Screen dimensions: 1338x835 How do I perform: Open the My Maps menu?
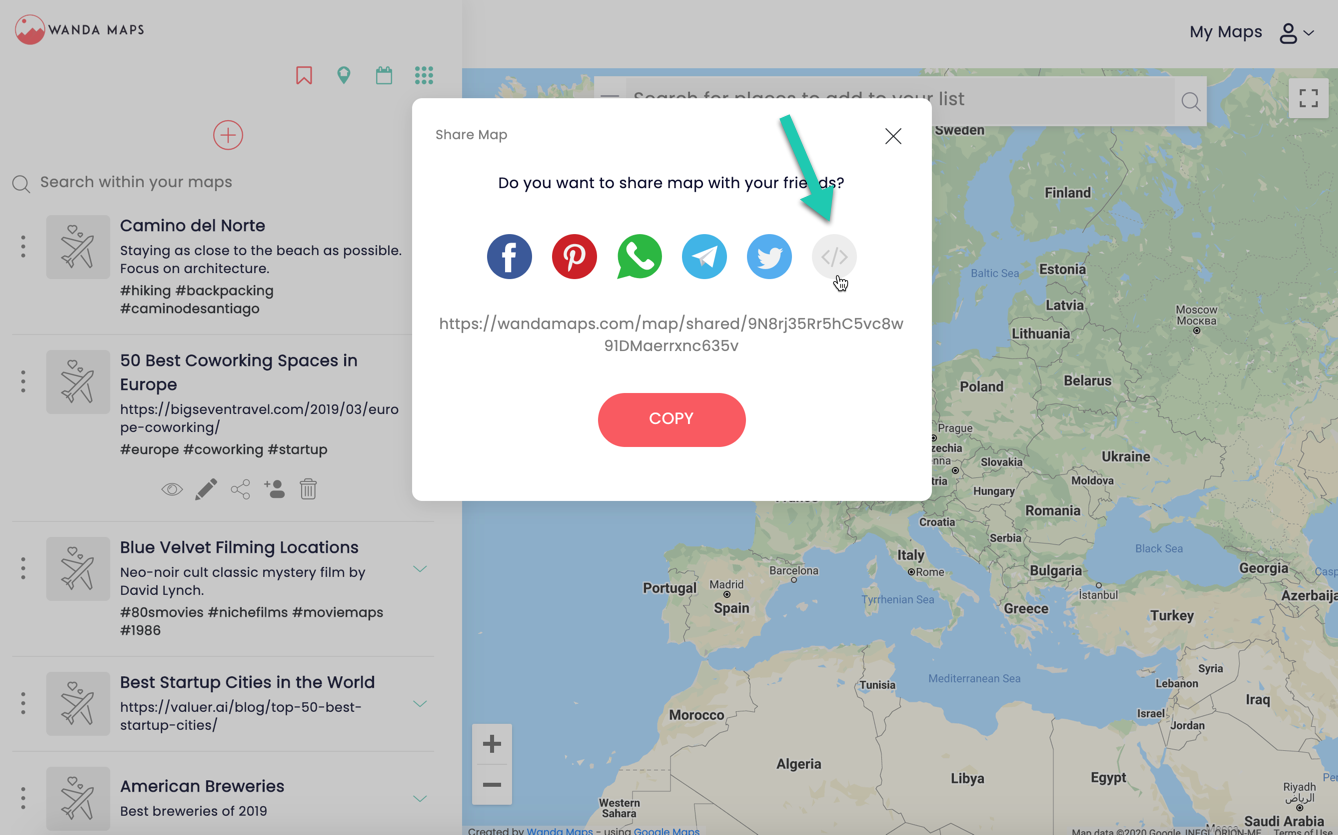pyautogui.click(x=1225, y=31)
